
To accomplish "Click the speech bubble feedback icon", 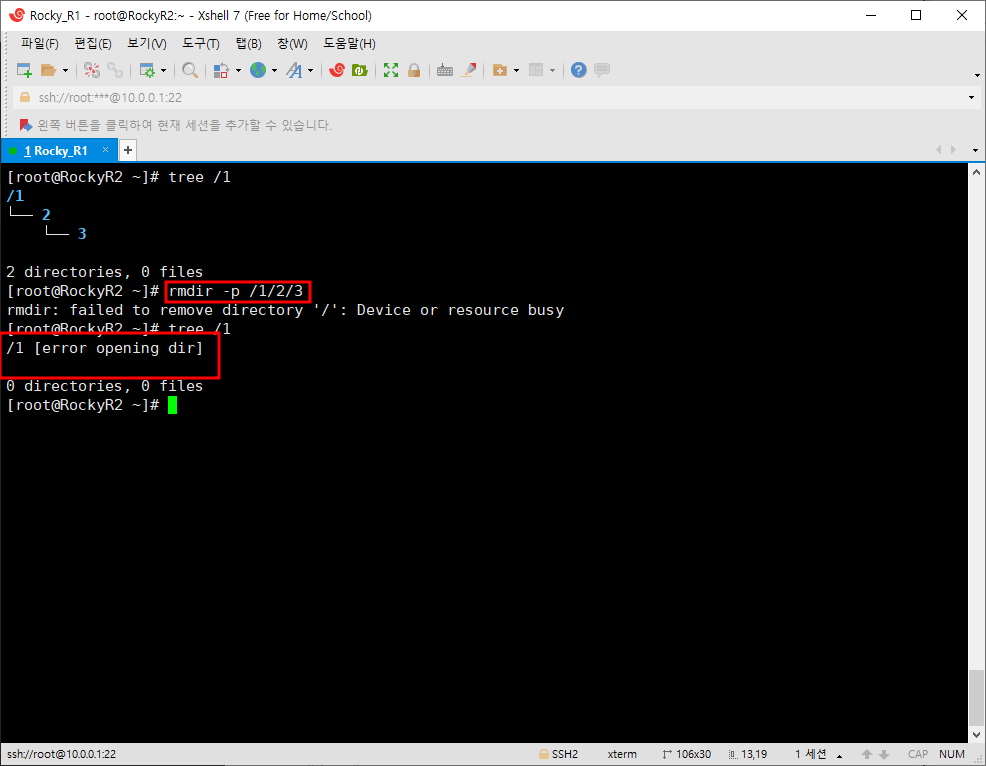I will pos(602,70).
